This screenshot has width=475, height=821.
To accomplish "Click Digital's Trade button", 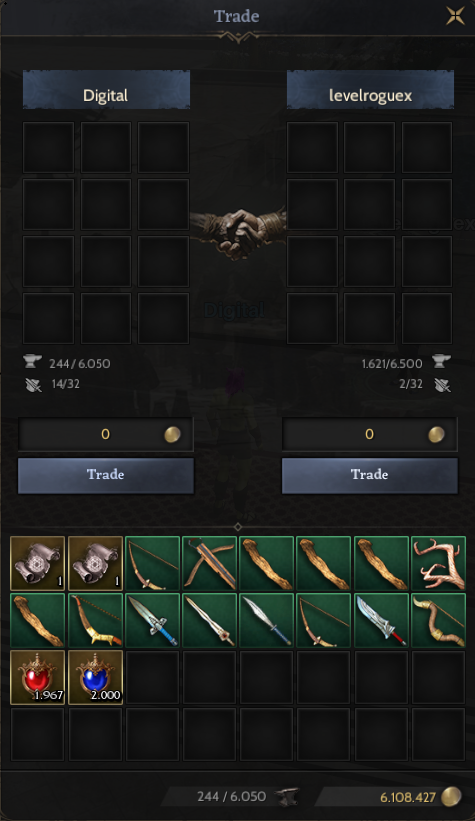I will (x=106, y=475).
